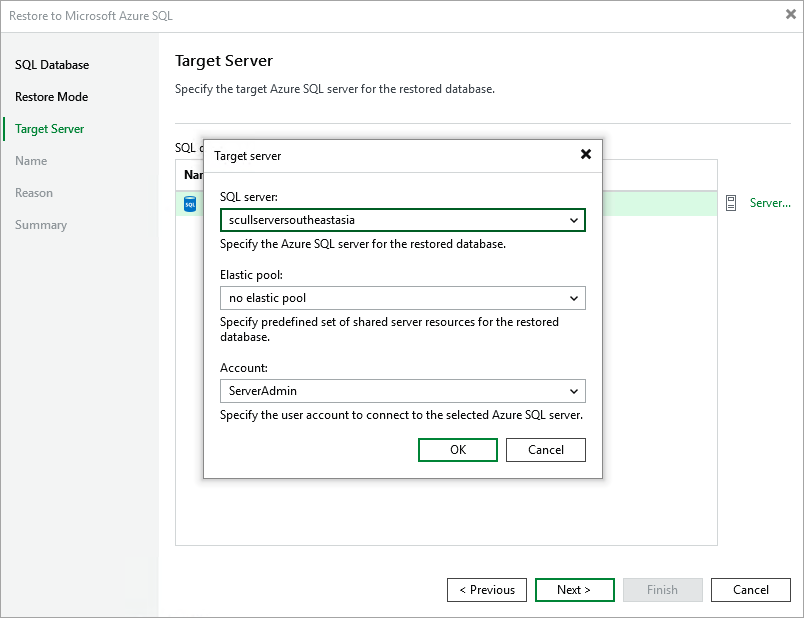Image resolution: width=804 pixels, height=618 pixels.
Task: Select the Summary wizard step
Action: coord(41,225)
